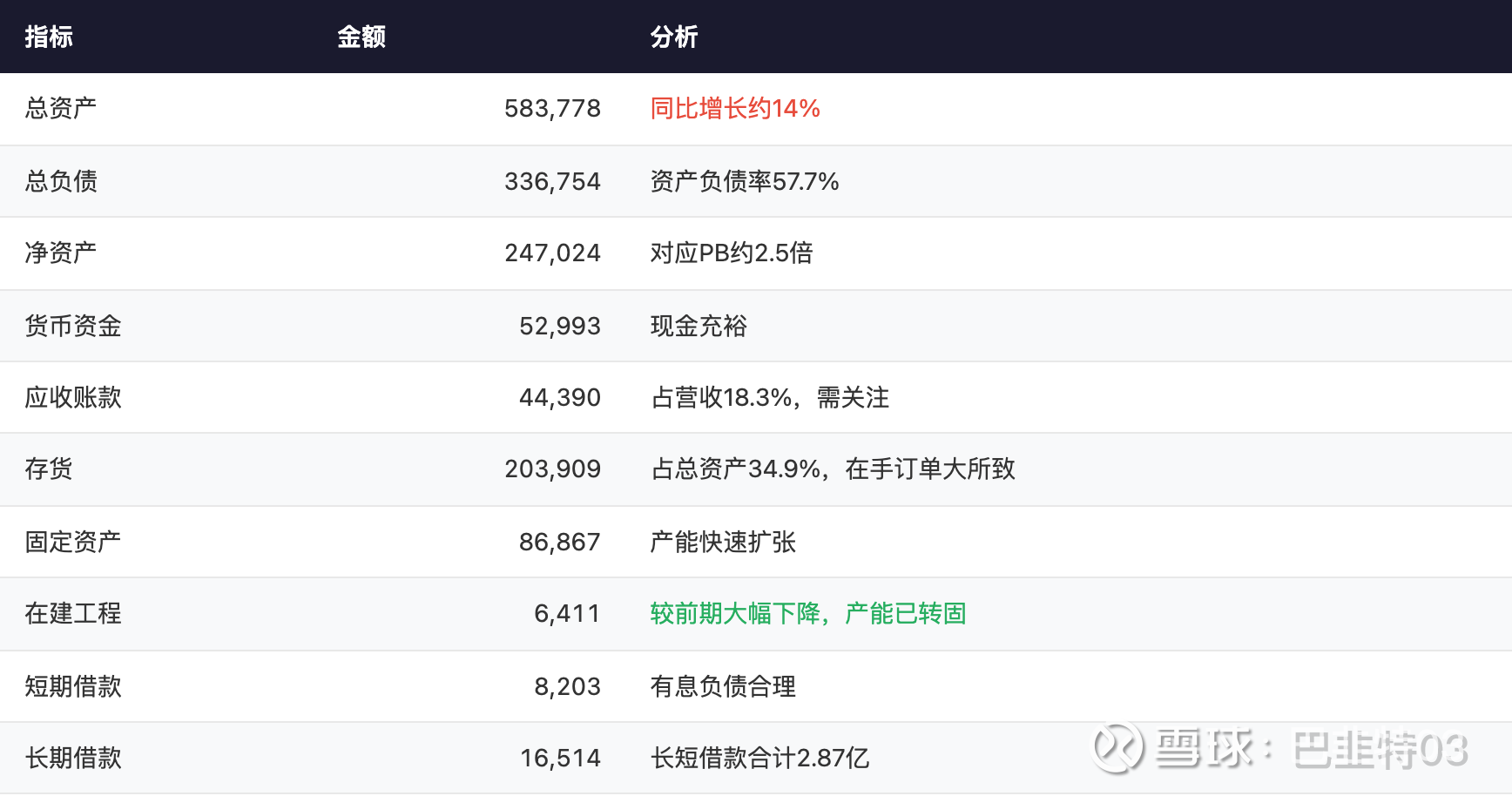1512x796 pixels.
Task: Click the 产能快速扩张 analysis text
Action: [723, 542]
